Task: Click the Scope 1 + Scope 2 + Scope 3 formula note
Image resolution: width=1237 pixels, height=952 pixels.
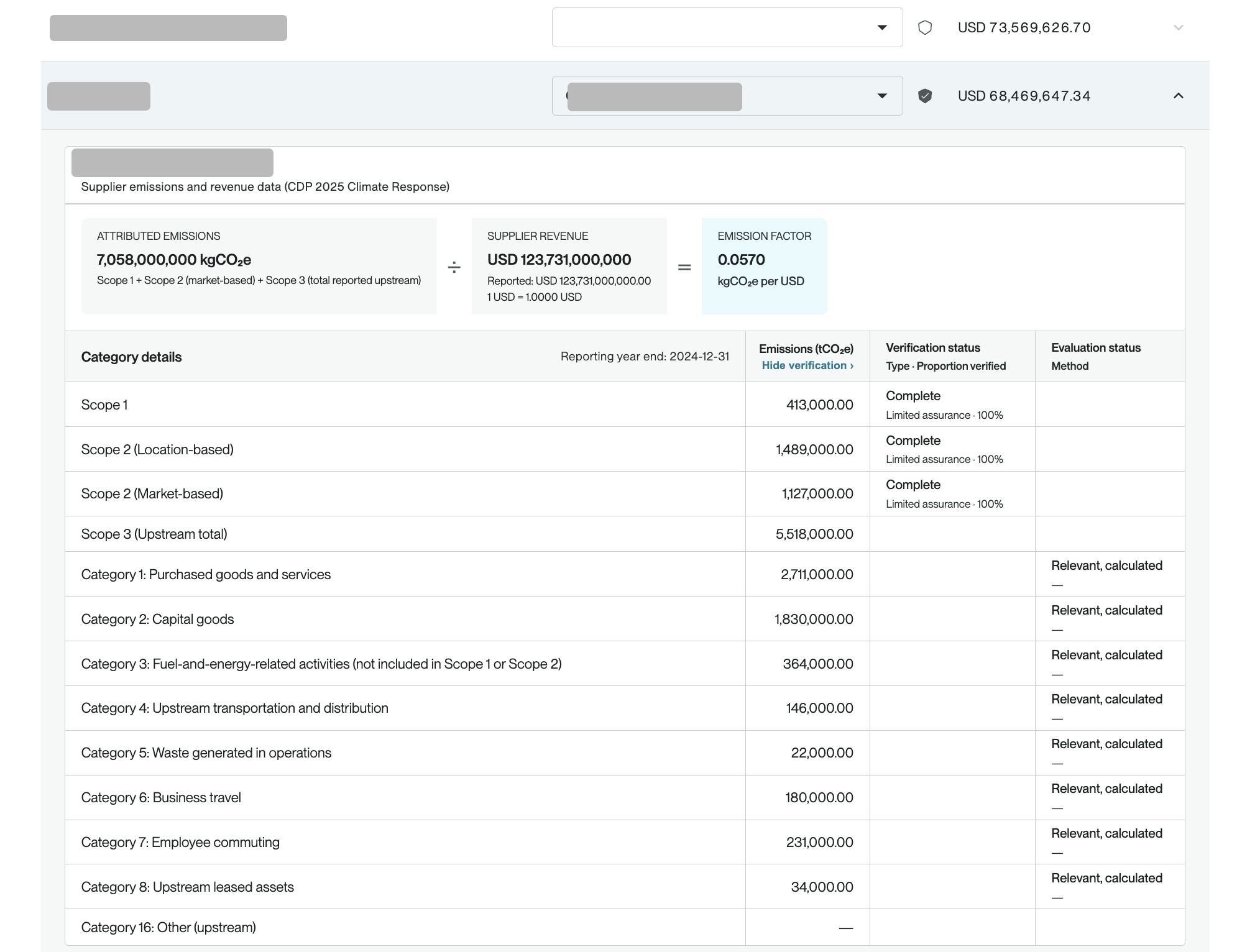Action: coord(259,280)
